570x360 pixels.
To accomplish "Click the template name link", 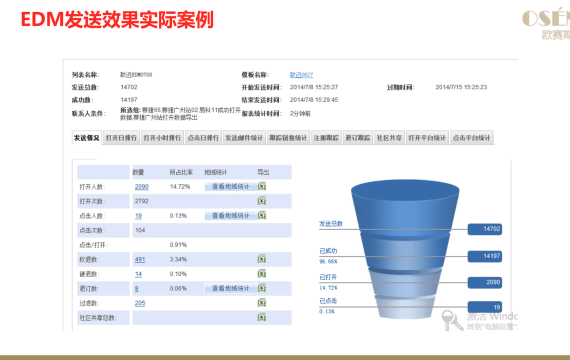I will (301, 75).
